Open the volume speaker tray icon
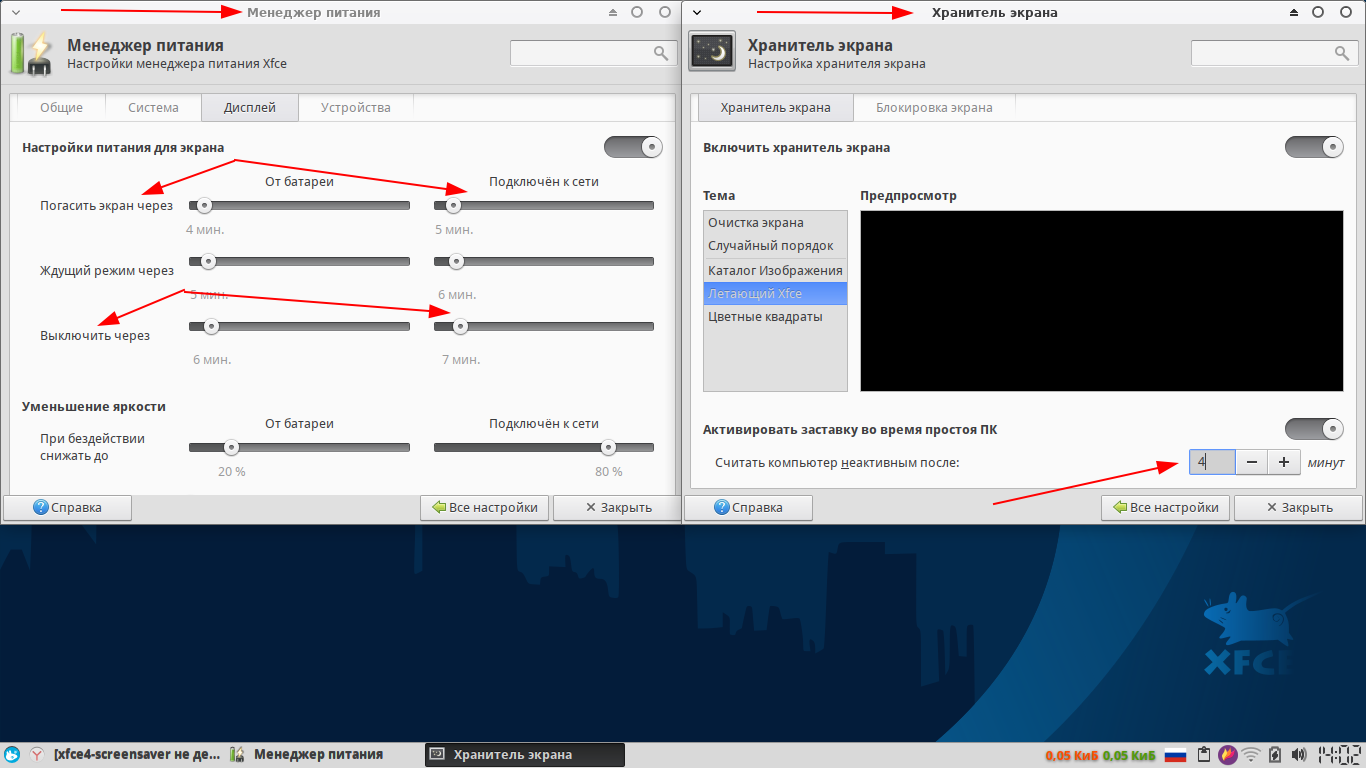Image resolution: width=1366 pixels, height=768 pixels. [x=1299, y=755]
